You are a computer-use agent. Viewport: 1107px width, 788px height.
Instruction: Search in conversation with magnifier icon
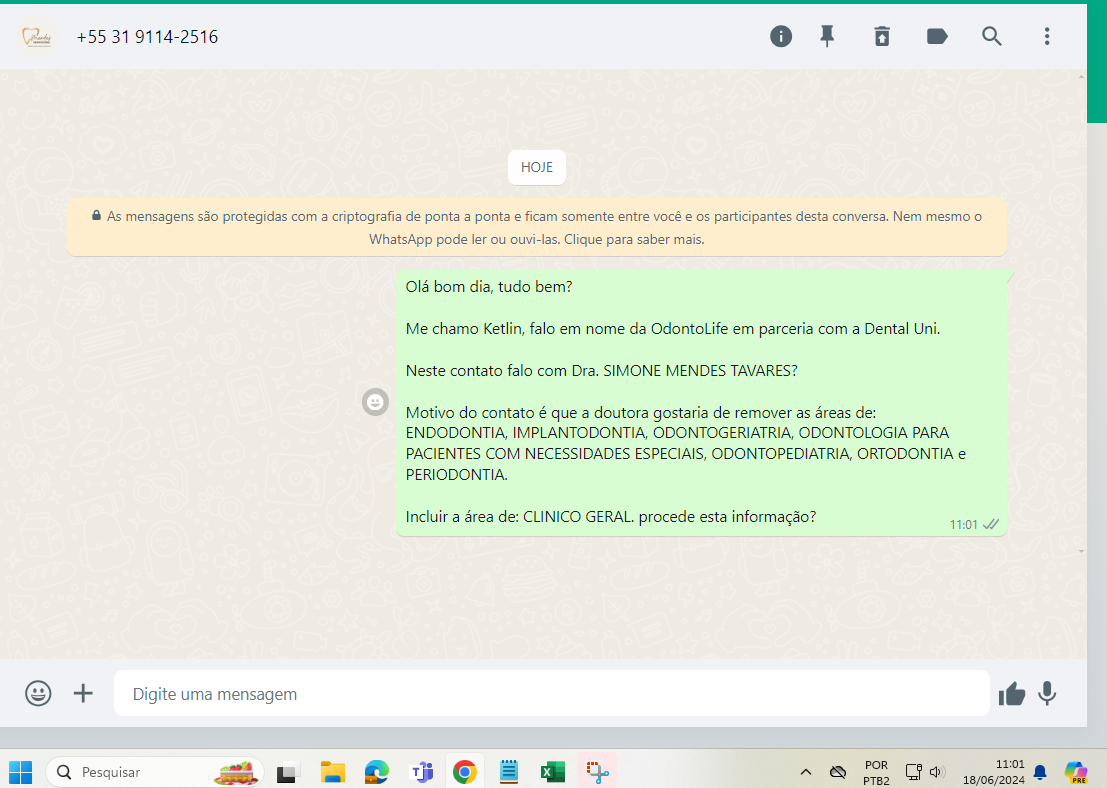(992, 36)
